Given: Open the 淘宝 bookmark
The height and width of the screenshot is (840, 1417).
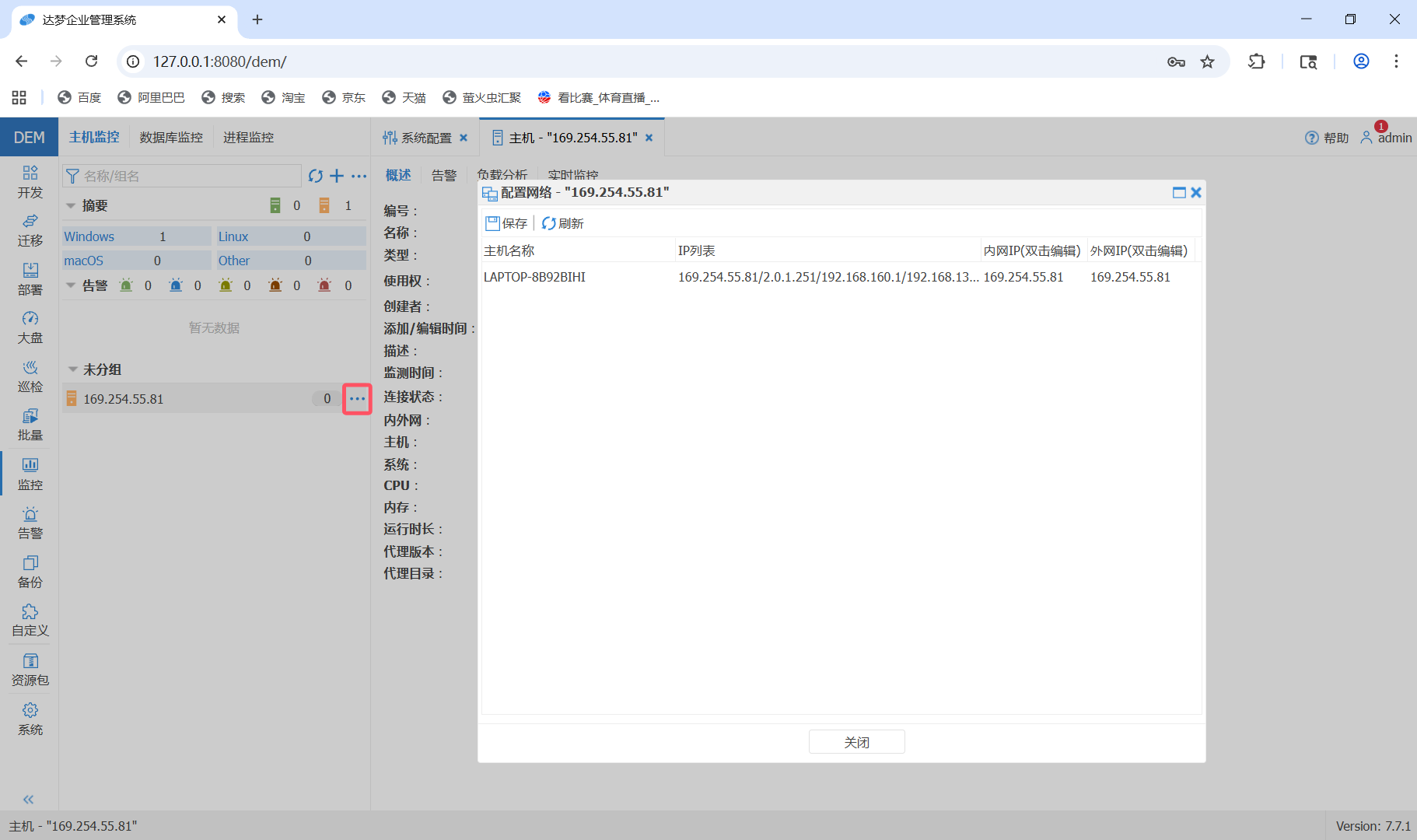Looking at the screenshot, I should click(x=284, y=97).
